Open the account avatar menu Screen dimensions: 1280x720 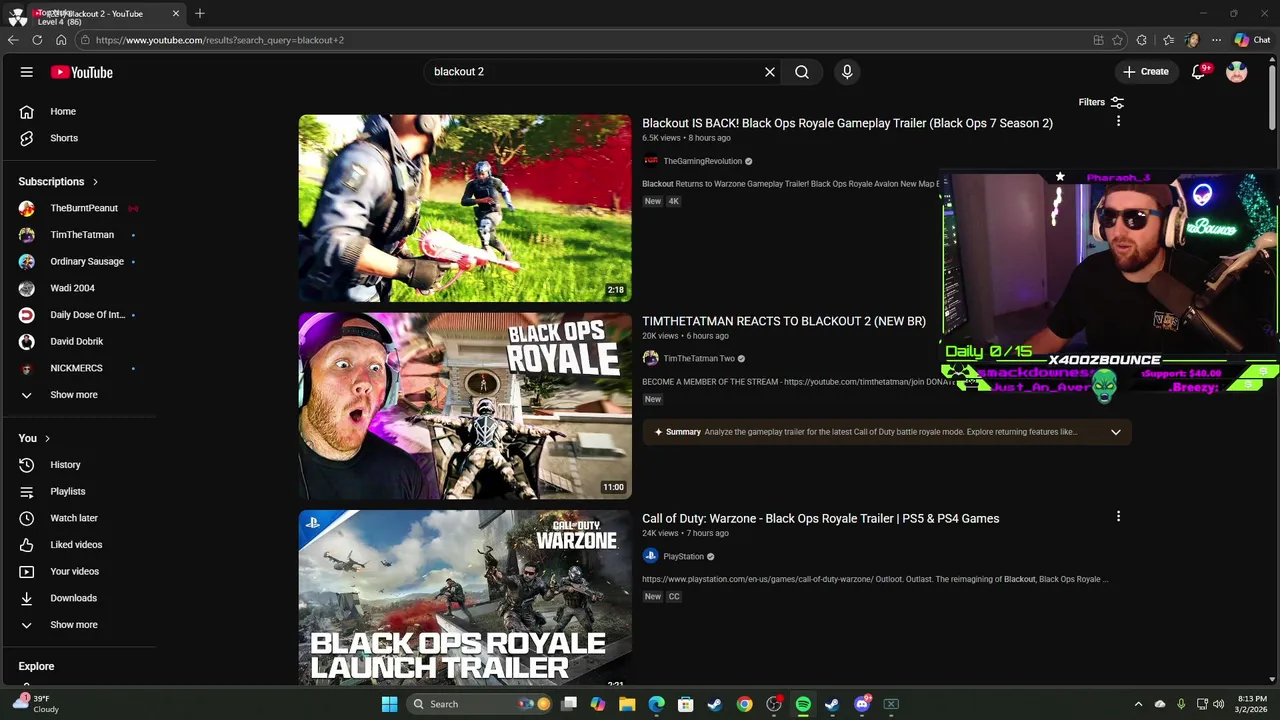point(1237,72)
